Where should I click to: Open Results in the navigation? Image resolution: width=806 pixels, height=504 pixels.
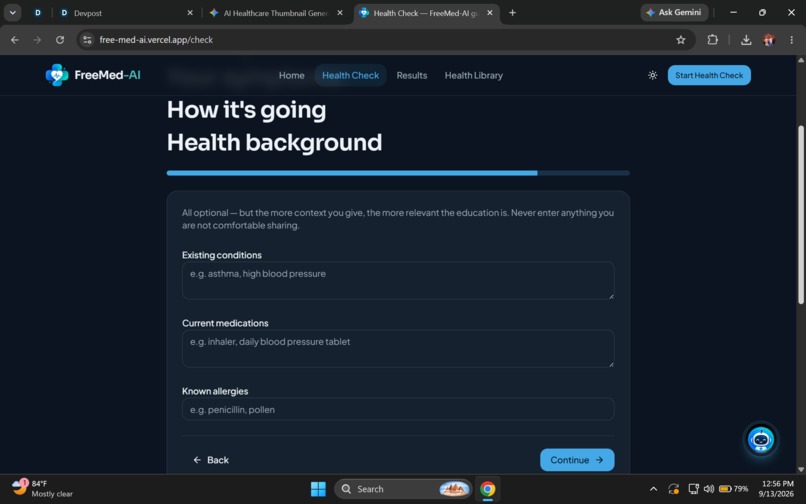pyautogui.click(x=412, y=75)
